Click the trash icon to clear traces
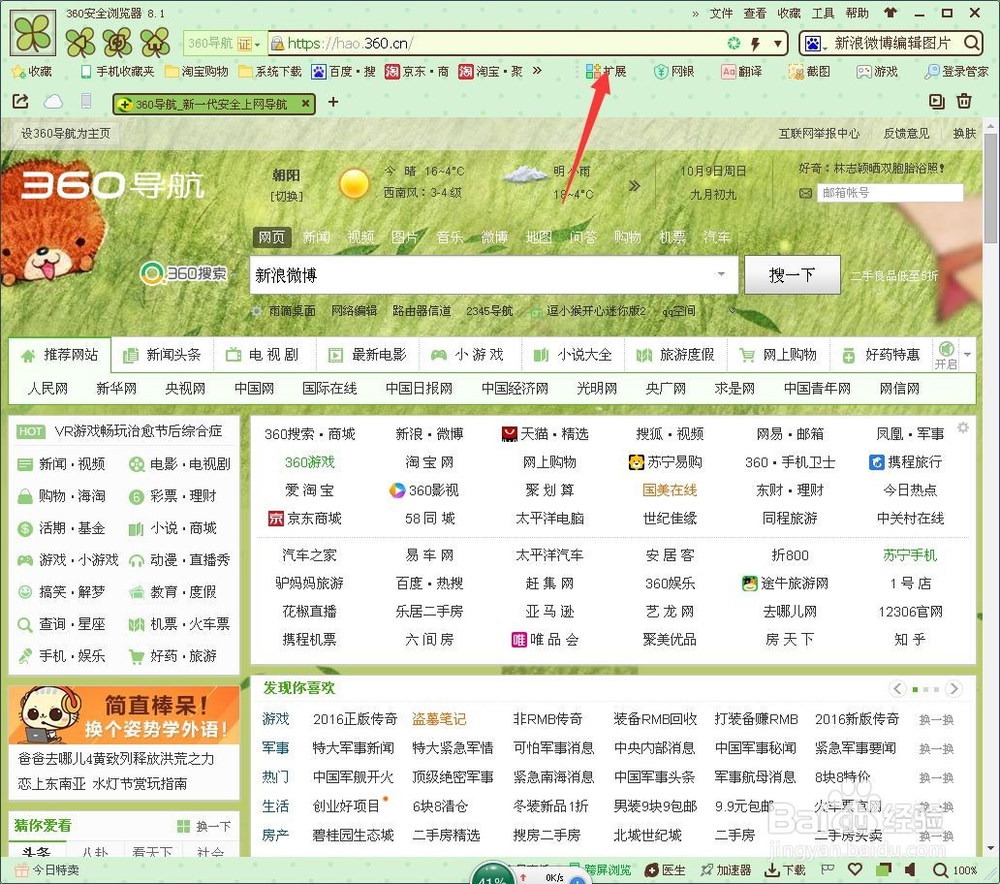Screen dimensions: 1000x884 click(x=964, y=101)
